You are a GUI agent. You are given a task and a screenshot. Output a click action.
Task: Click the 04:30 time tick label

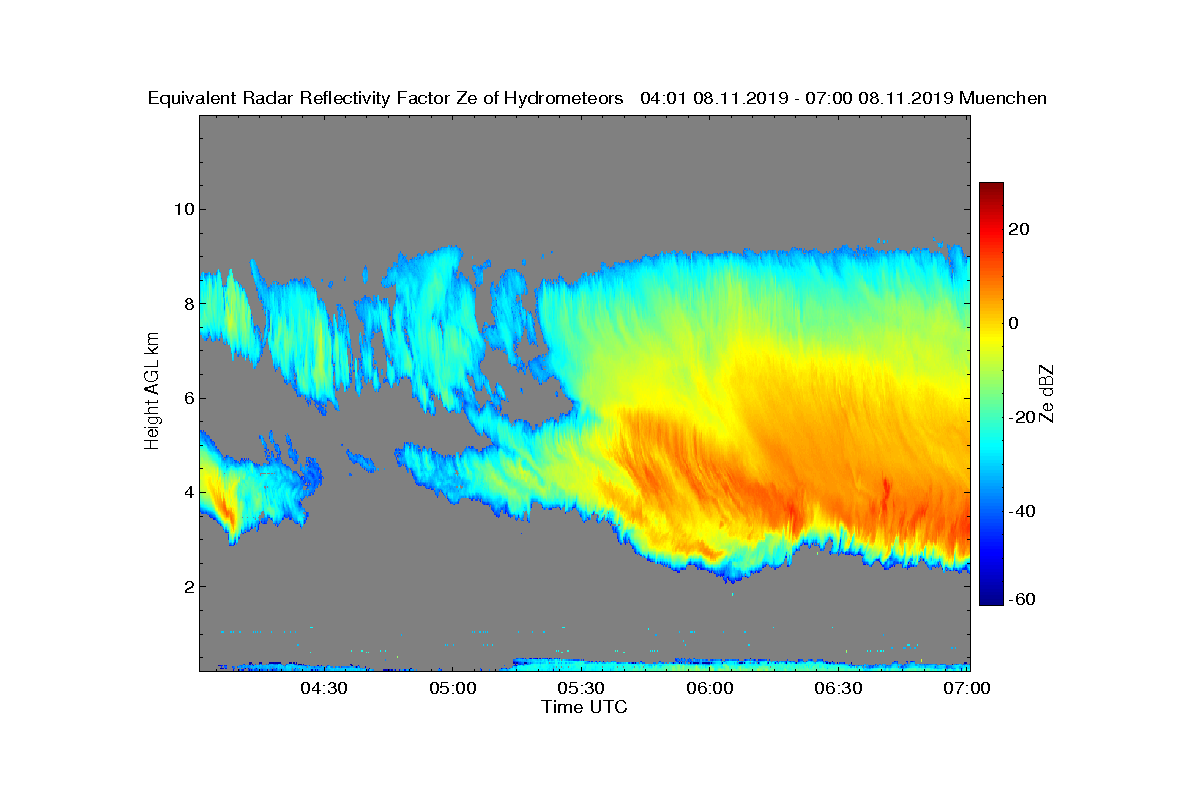(324, 688)
